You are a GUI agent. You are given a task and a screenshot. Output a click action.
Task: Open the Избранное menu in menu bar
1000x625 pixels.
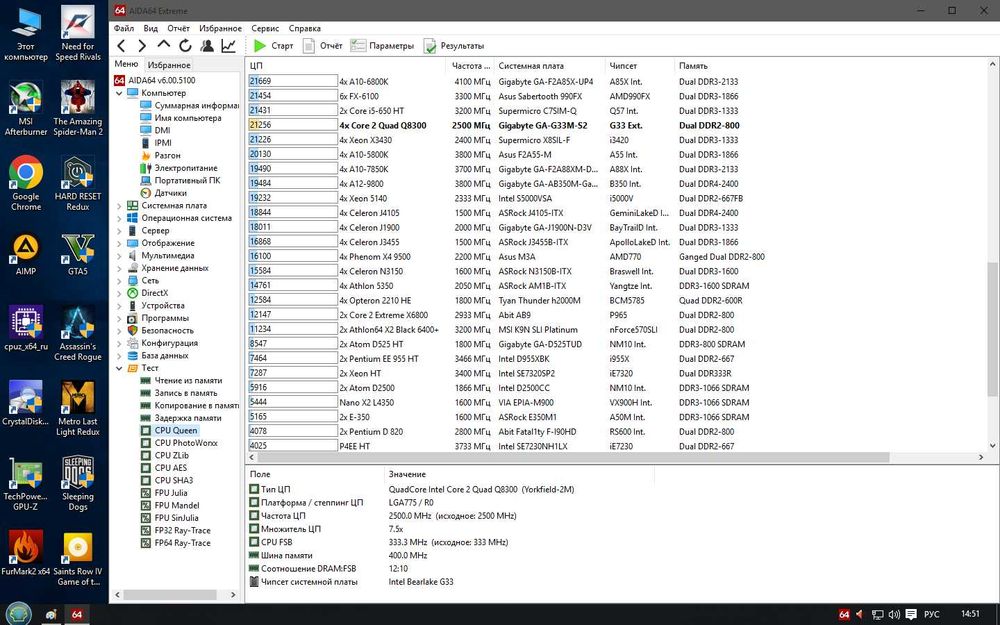pyautogui.click(x=220, y=28)
